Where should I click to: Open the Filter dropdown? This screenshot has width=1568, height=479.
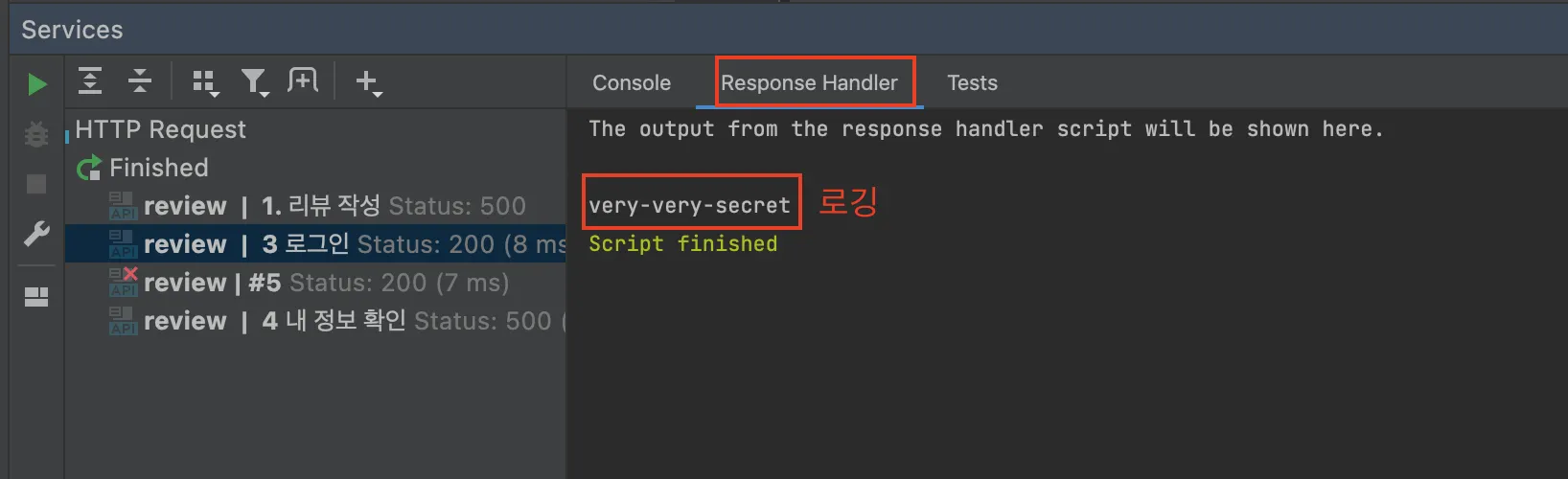[x=254, y=82]
